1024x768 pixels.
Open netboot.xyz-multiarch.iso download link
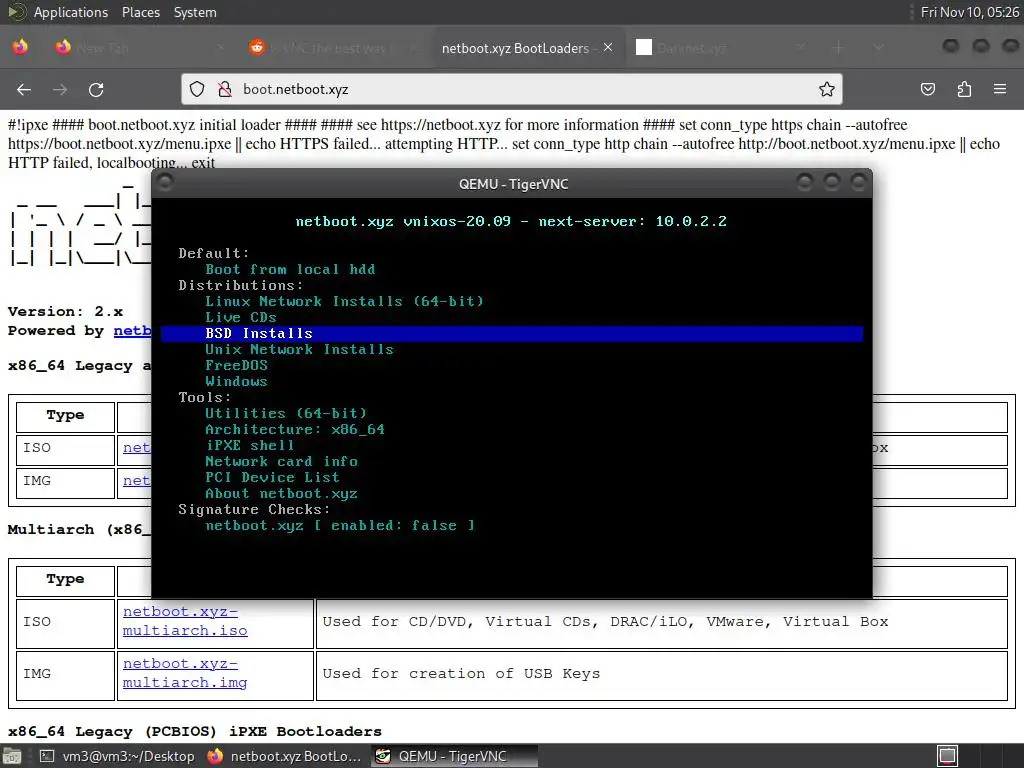click(185, 621)
